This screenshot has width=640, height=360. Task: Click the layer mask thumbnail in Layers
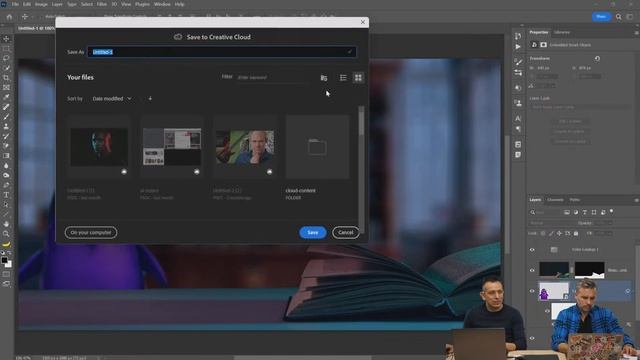[x=589, y=270]
